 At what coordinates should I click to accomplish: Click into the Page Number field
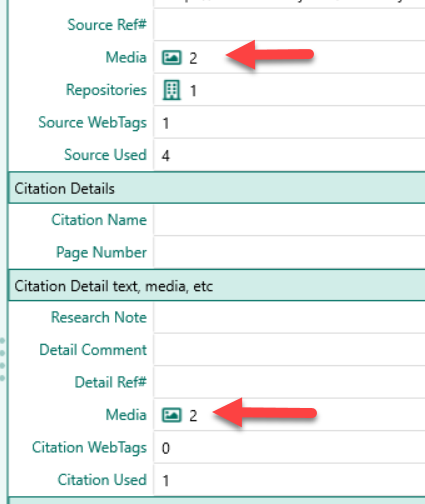(289, 252)
